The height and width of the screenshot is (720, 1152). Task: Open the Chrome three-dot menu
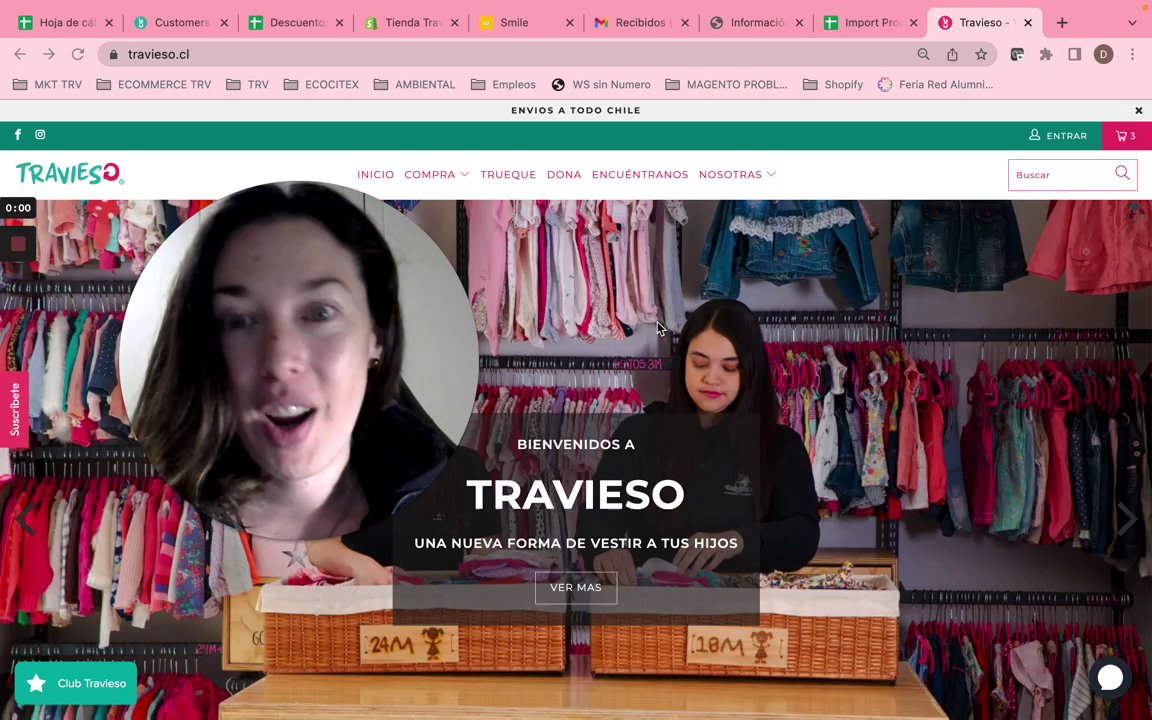tap(1132, 54)
